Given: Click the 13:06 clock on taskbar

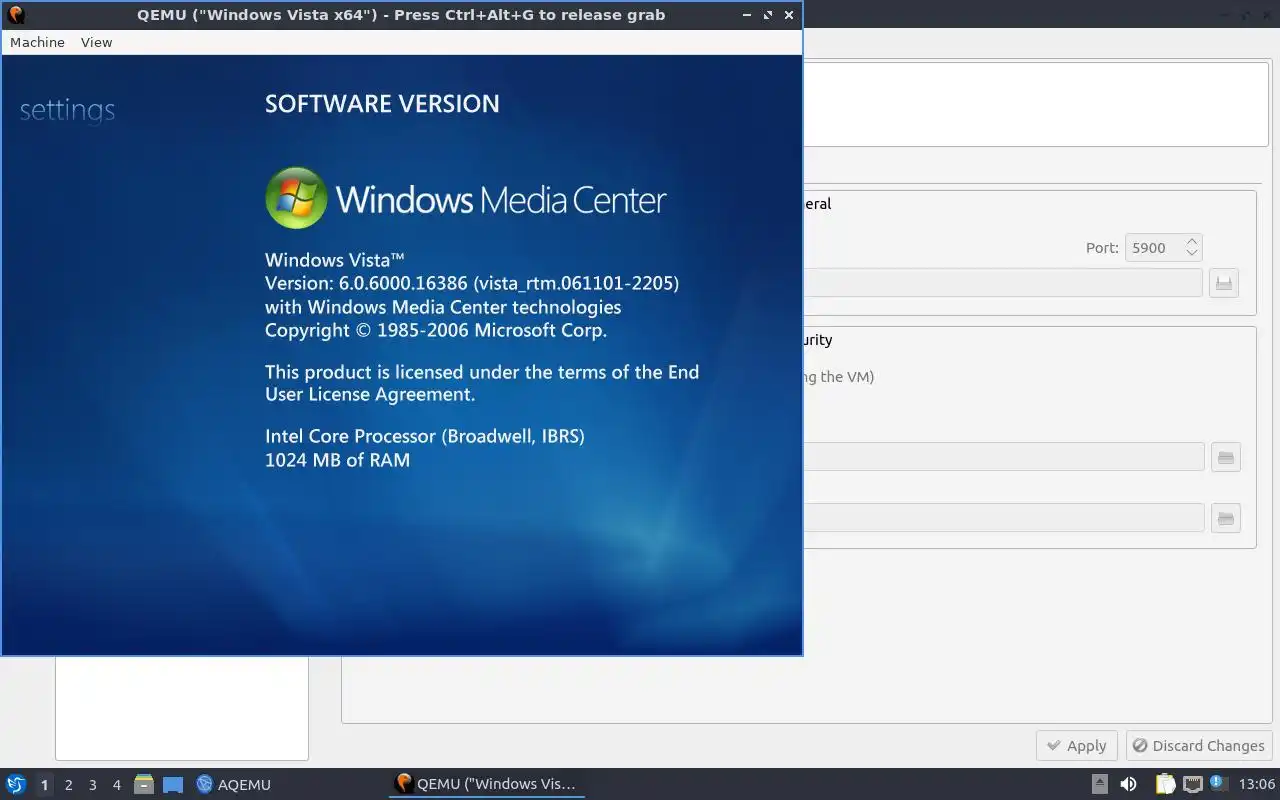Looking at the screenshot, I should pos(1257,784).
